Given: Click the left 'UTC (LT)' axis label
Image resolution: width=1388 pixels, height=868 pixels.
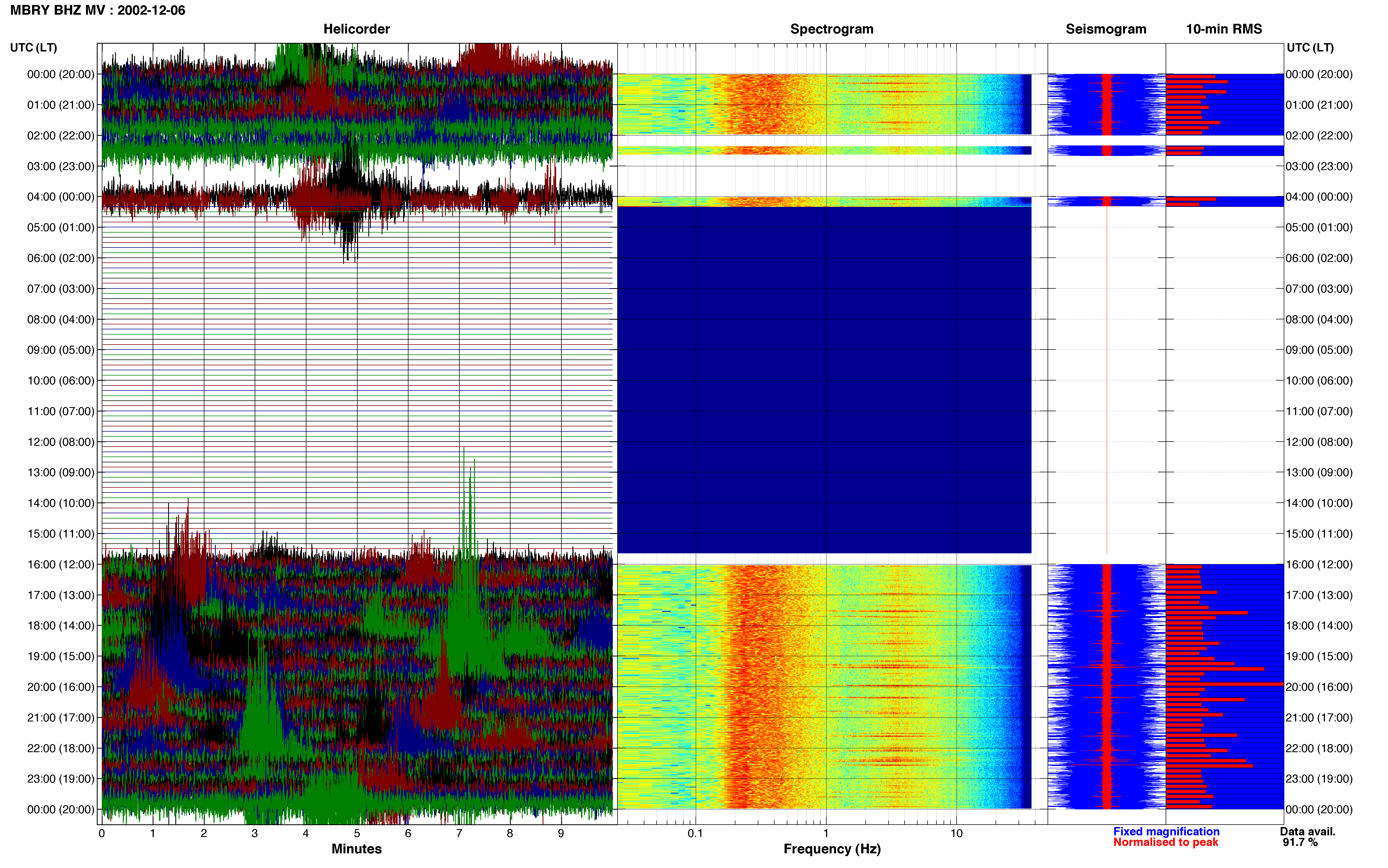Looking at the screenshot, I should coord(33,48).
